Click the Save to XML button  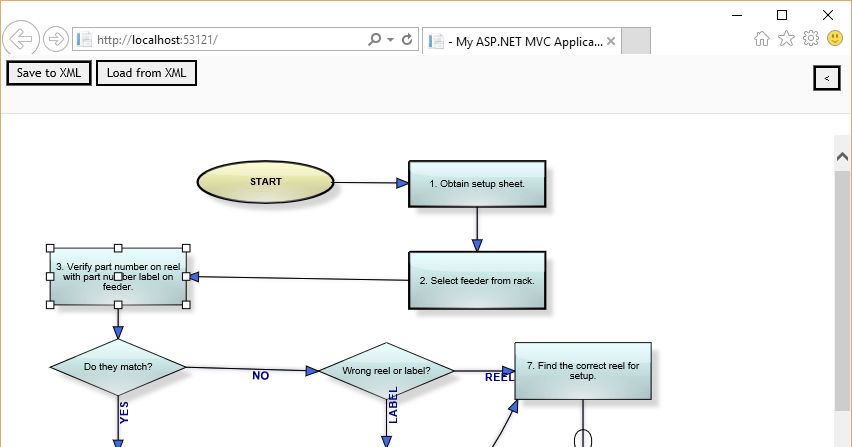tap(49, 73)
